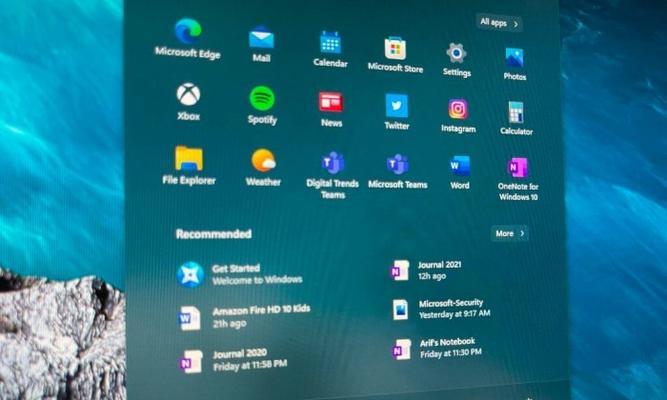
Task: Show All apps list
Action: 499,23
